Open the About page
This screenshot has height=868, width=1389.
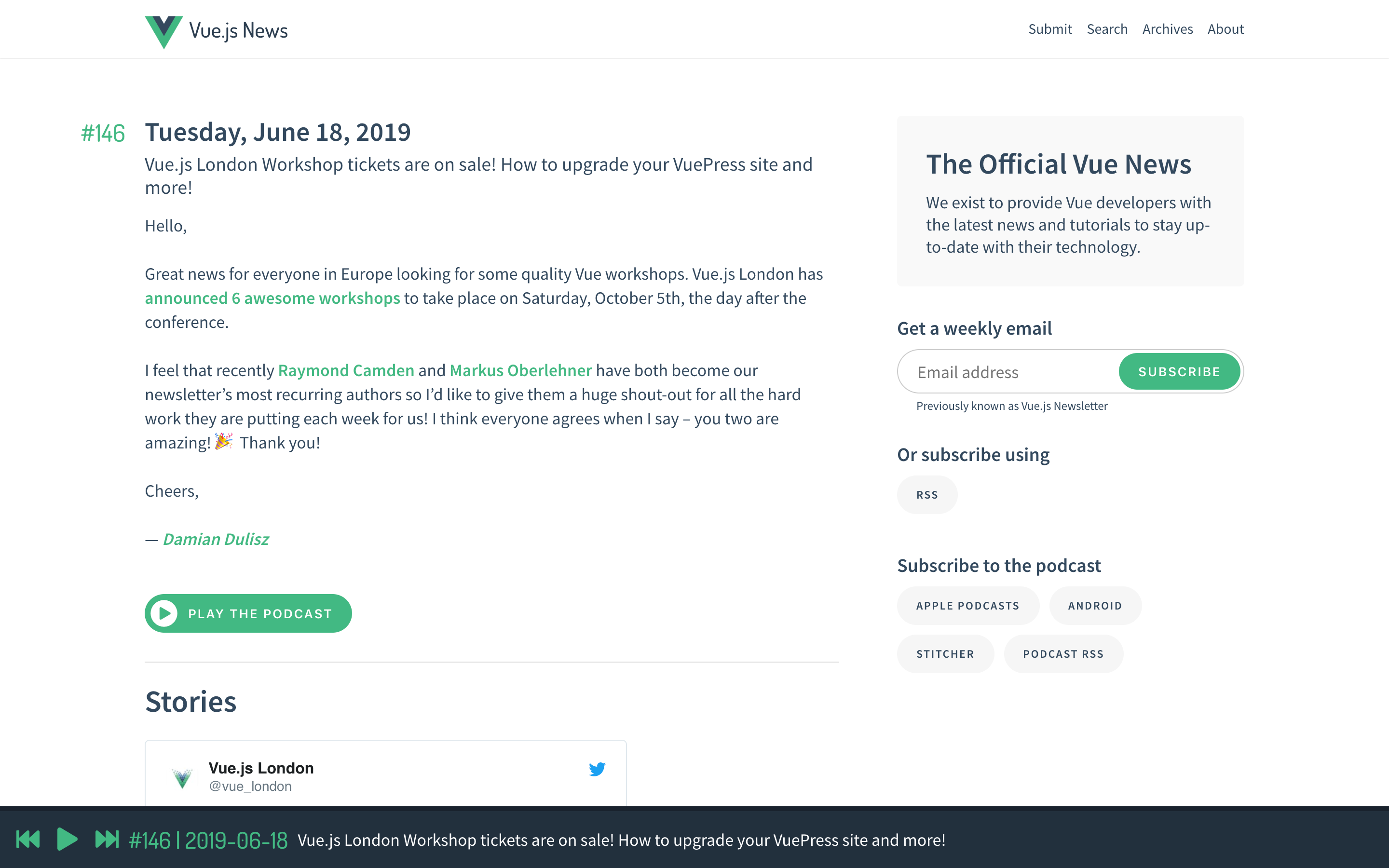pyautogui.click(x=1226, y=29)
